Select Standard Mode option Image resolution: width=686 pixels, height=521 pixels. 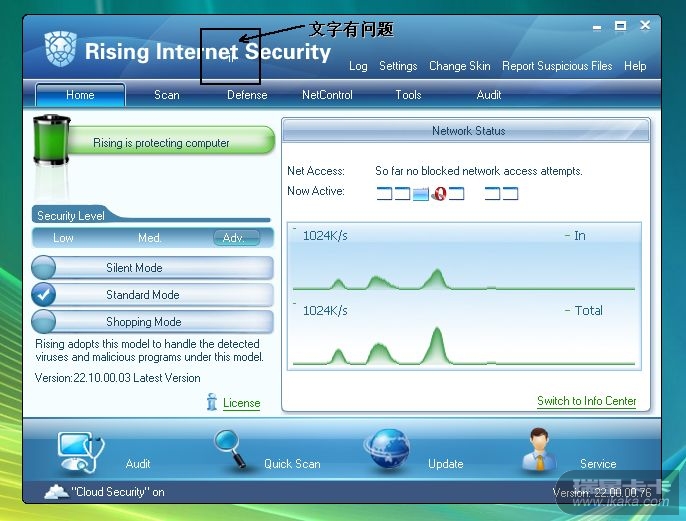tap(152, 295)
